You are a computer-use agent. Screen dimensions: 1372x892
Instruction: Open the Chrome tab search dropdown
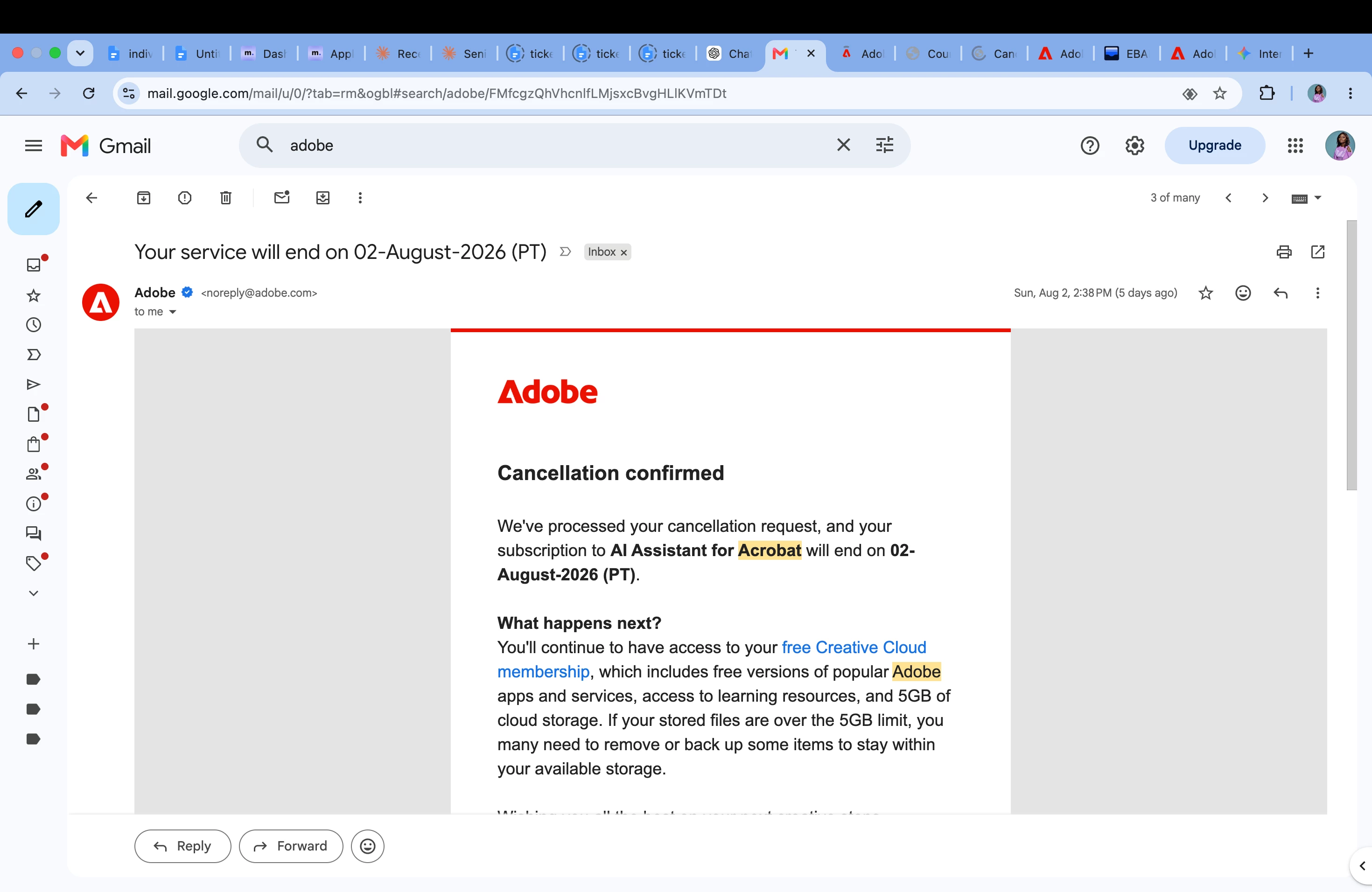[x=80, y=54]
